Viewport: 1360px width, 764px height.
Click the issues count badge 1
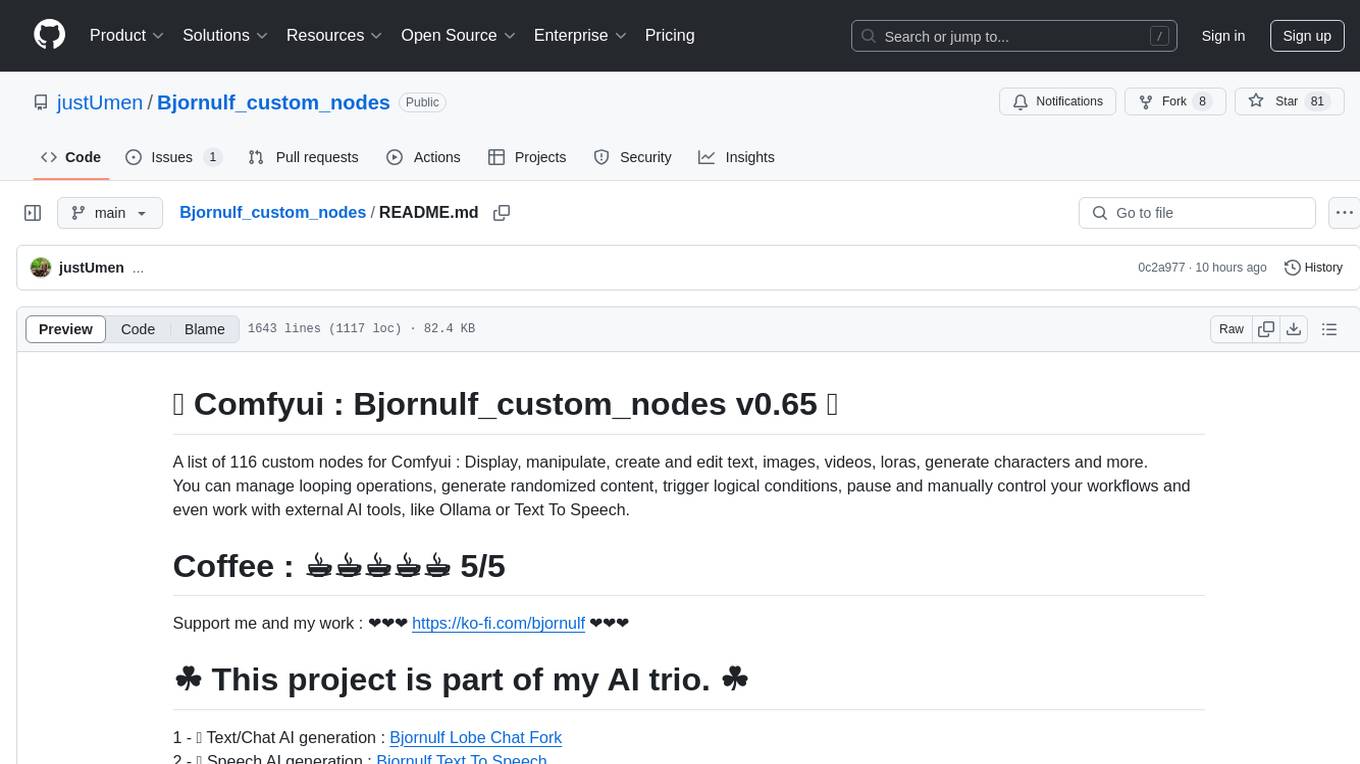click(x=212, y=157)
